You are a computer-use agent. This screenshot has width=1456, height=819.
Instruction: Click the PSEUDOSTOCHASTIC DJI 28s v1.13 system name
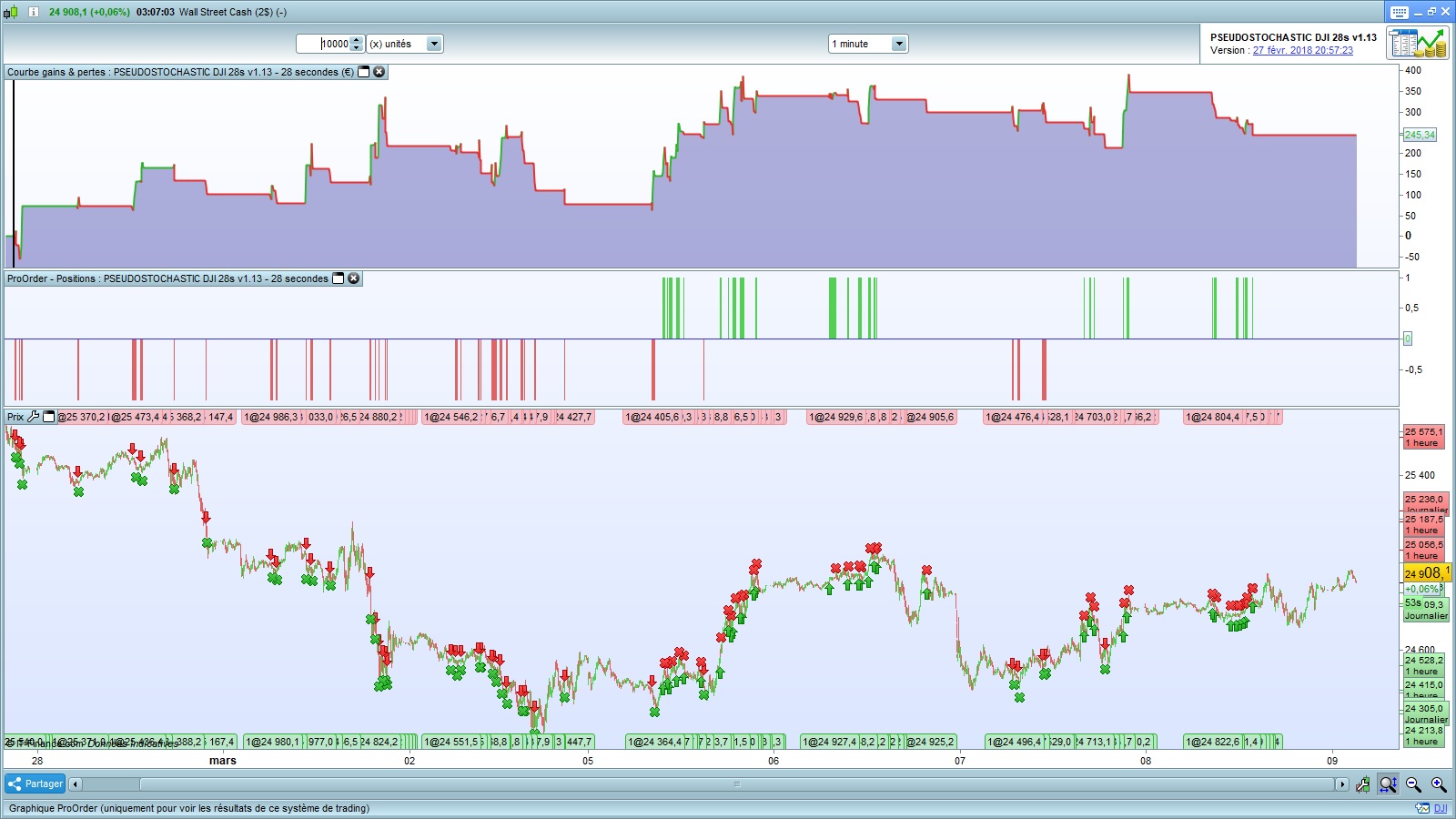pos(1293,37)
